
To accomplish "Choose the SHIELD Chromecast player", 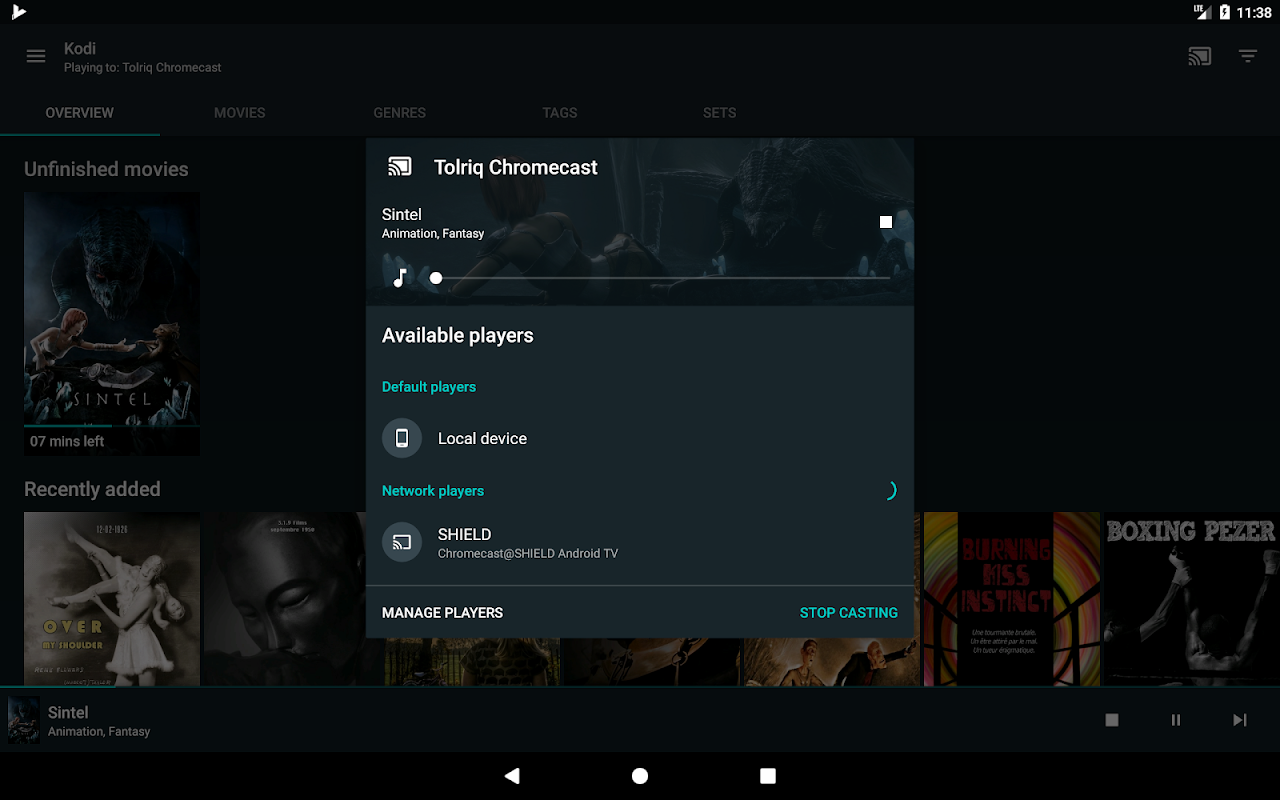I will [640, 543].
